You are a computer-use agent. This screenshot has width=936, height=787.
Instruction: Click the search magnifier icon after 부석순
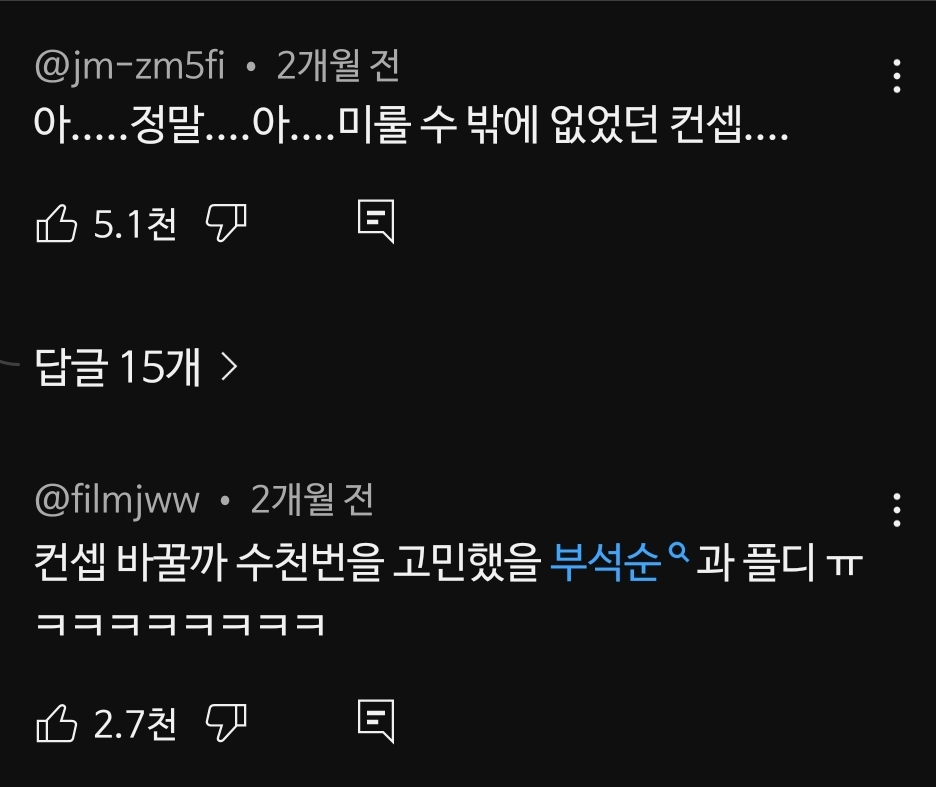[x=679, y=554]
